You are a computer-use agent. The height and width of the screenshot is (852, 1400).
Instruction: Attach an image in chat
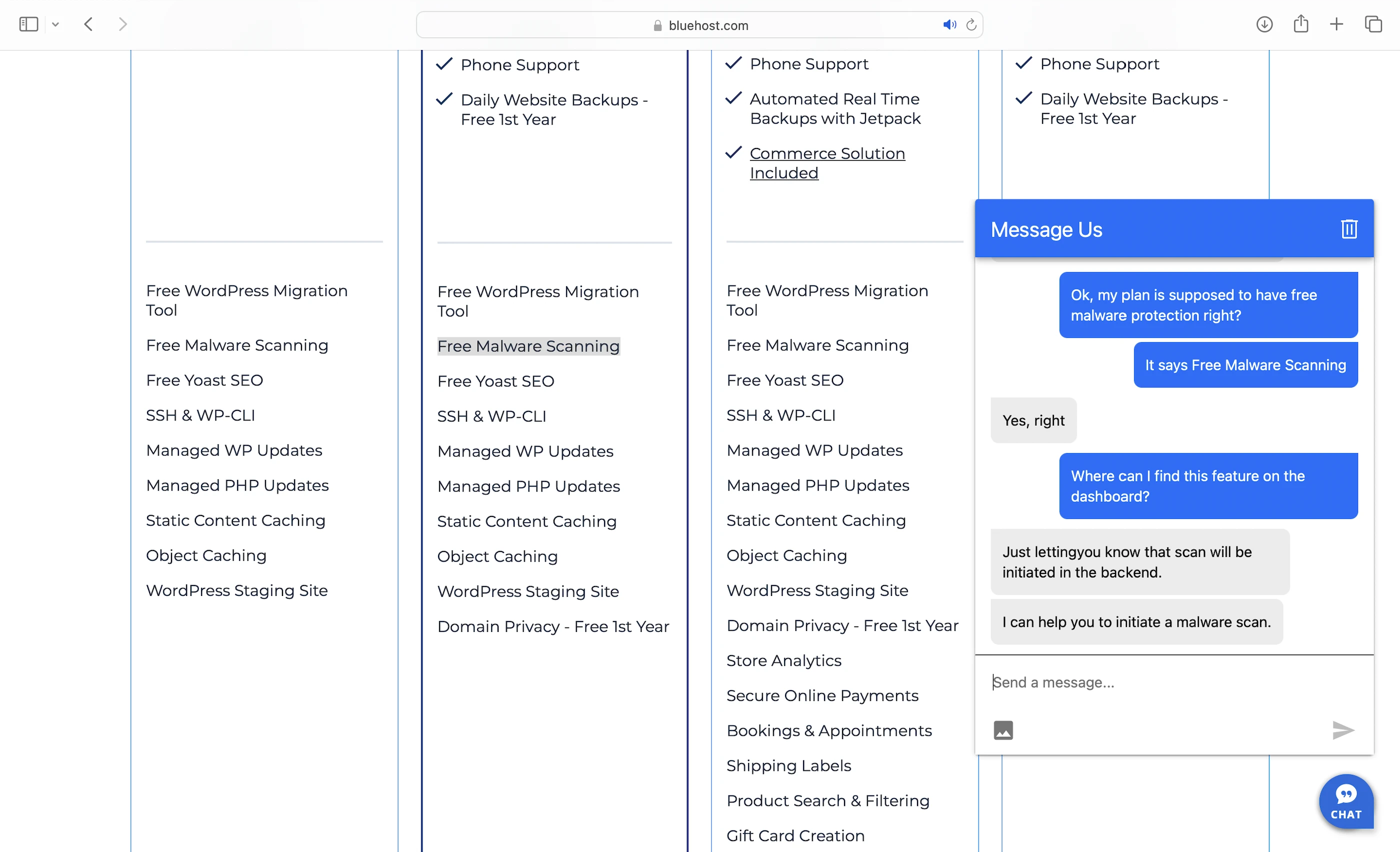click(1003, 730)
